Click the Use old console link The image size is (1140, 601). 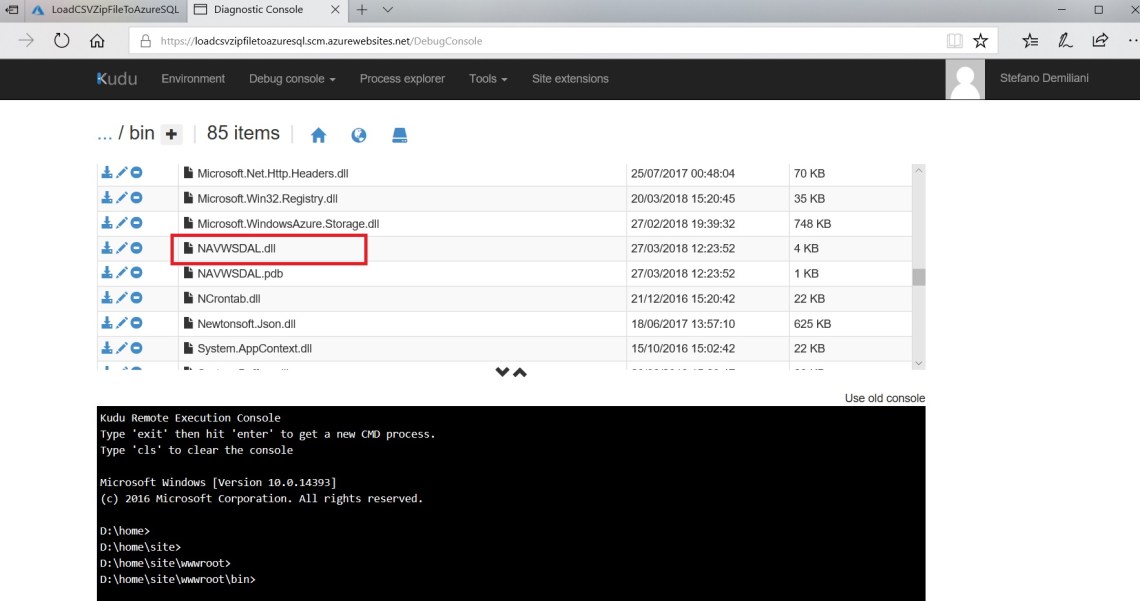click(x=886, y=397)
